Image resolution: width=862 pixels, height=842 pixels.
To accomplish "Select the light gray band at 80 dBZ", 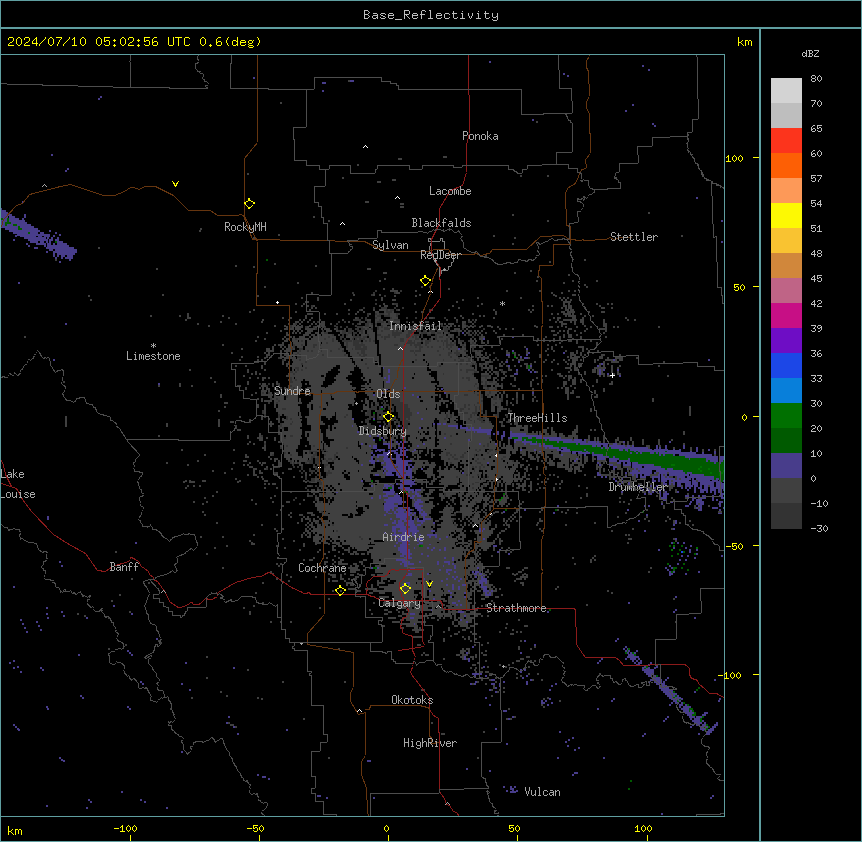I will coord(786,91).
